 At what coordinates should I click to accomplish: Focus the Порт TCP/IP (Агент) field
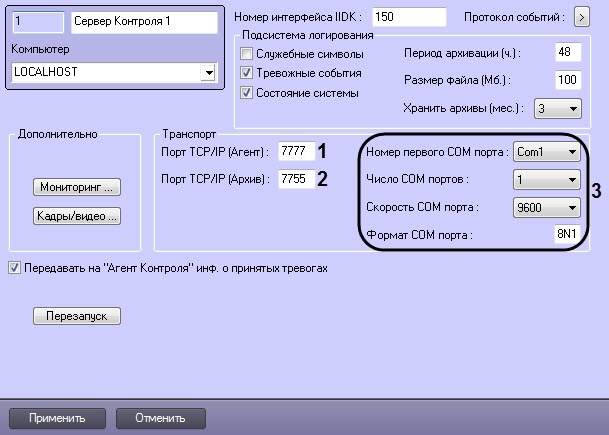(x=296, y=152)
